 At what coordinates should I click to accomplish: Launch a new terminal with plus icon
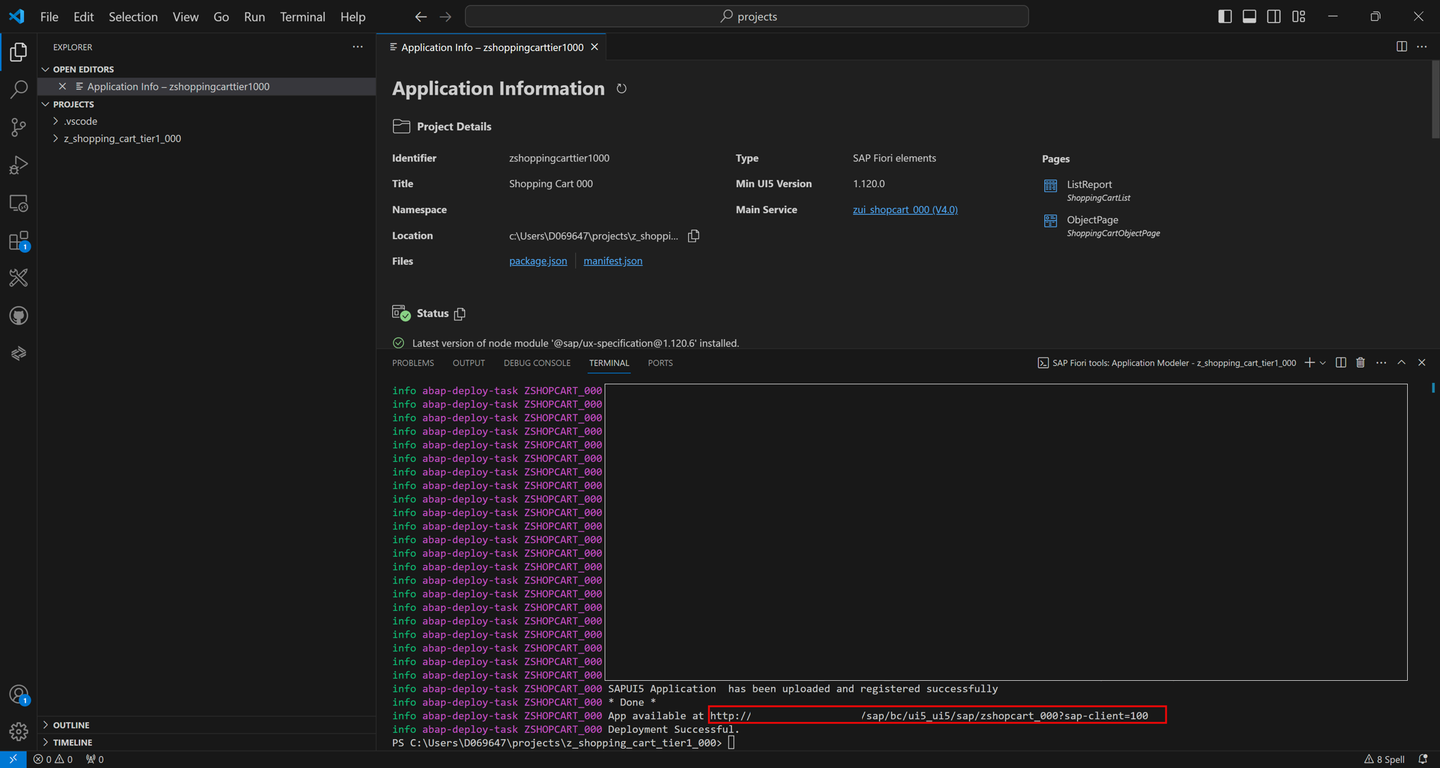(1309, 363)
